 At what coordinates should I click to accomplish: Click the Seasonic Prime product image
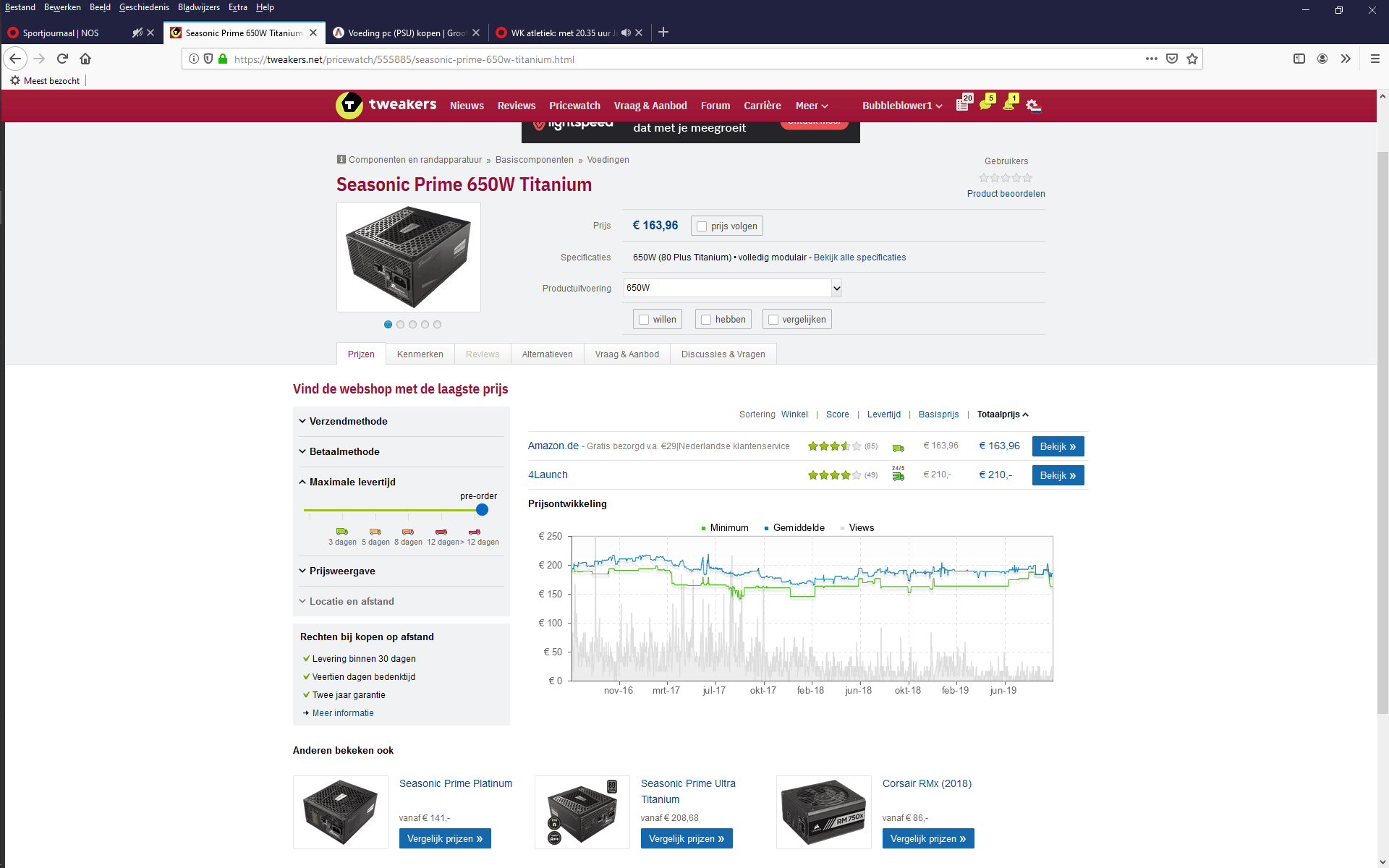pos(409,258)
